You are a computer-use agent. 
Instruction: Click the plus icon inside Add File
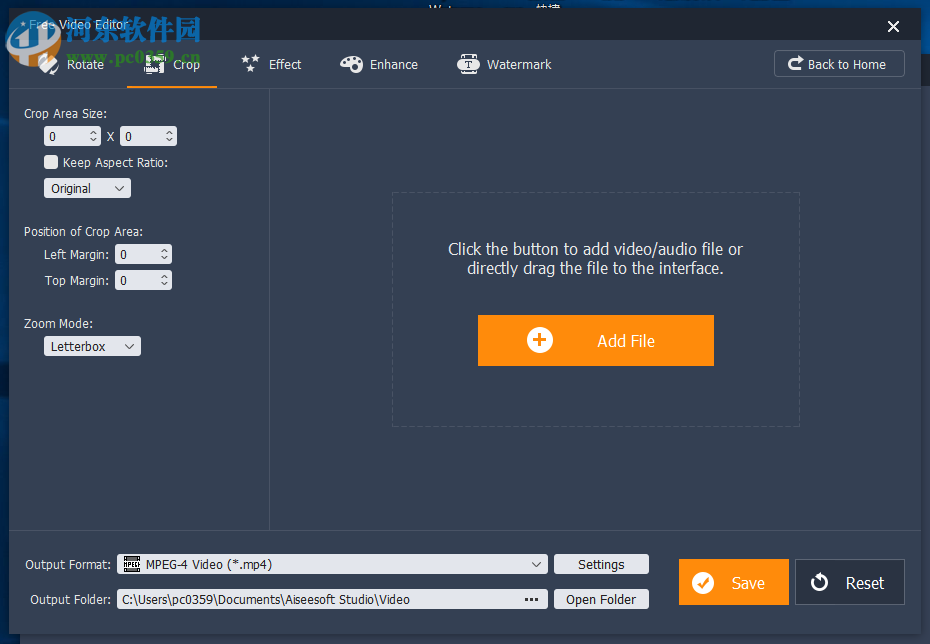pos(540,340)
